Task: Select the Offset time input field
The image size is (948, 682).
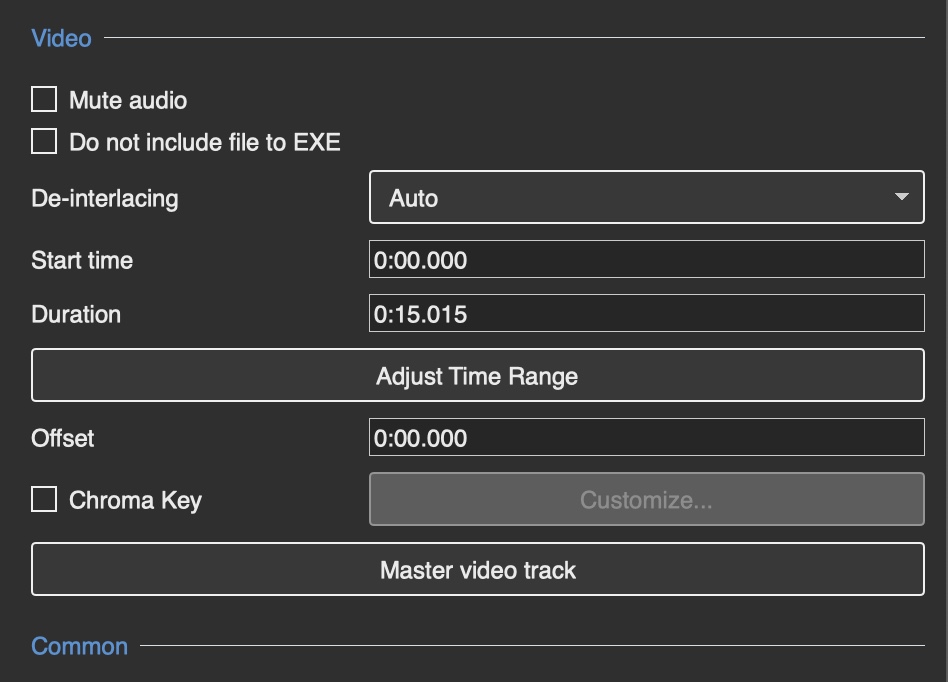Action: pyautogui.click(x=646, y=437)
